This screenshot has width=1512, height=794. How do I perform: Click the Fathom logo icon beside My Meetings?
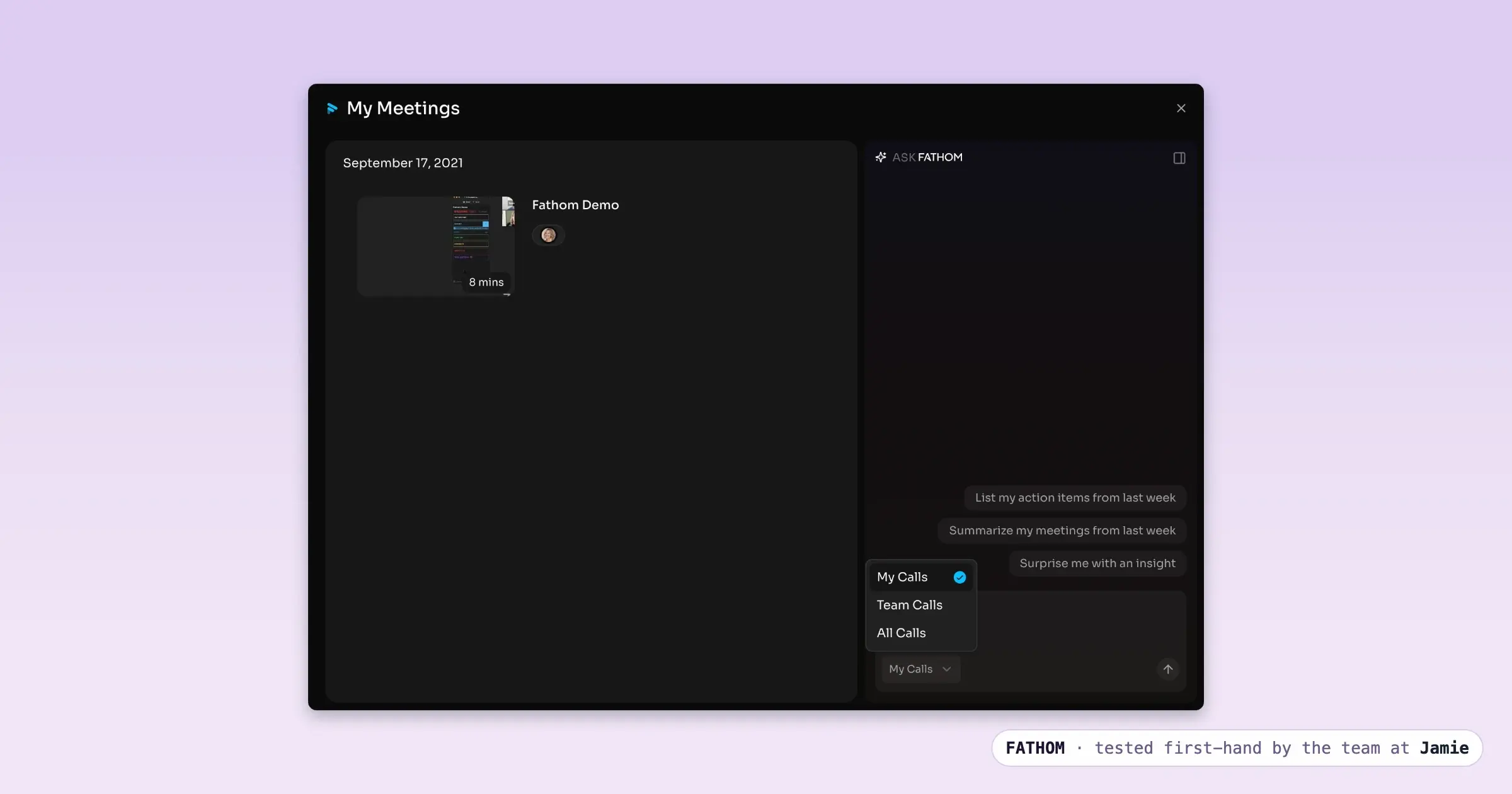[x=332, y=108]
